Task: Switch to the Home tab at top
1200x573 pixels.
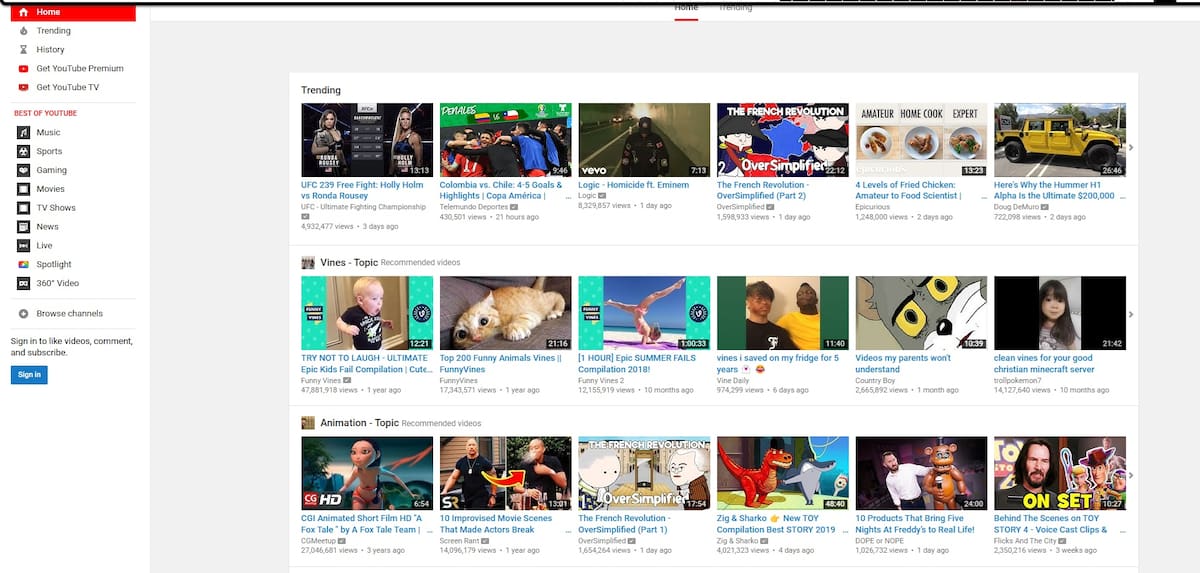Action: (x=686, y=8)
